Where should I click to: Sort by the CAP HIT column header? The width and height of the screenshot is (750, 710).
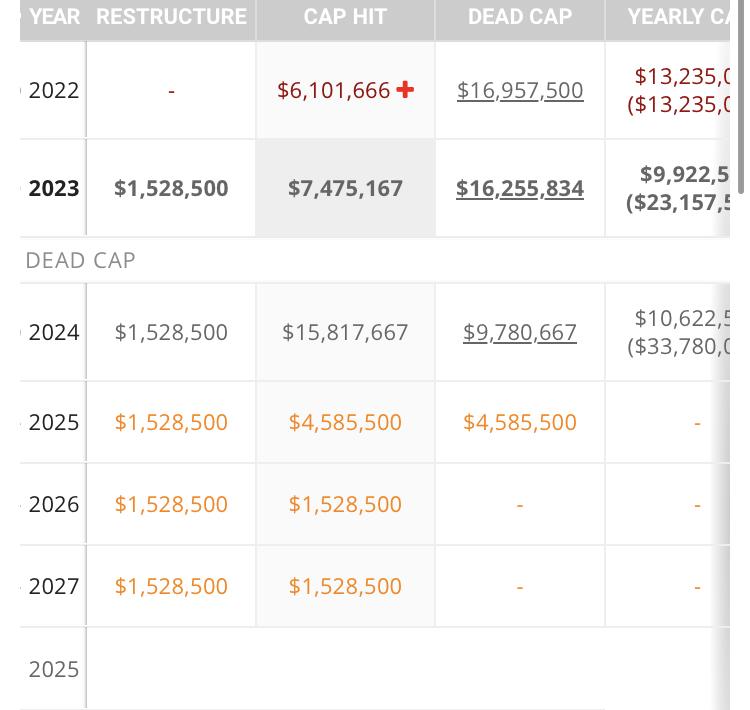[x=345, y=17]
